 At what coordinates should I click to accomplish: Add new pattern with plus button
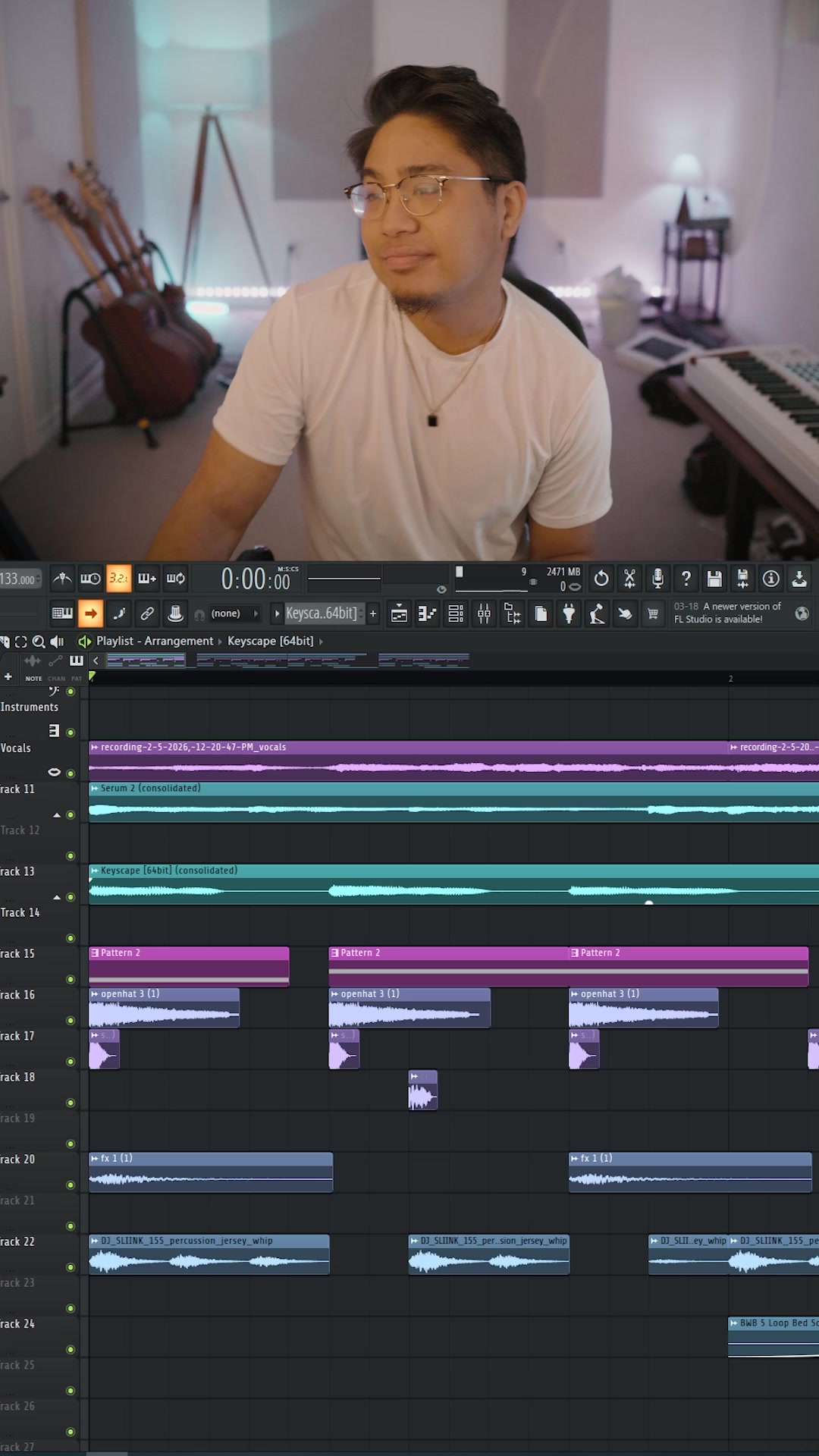373,613
